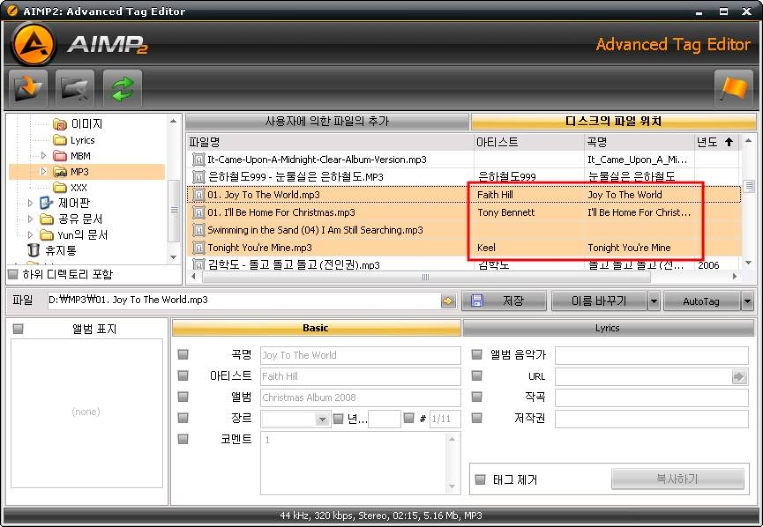
Task: Switch to 사용자에 의한 파일의 추가 tab
Action: (327, 121)
